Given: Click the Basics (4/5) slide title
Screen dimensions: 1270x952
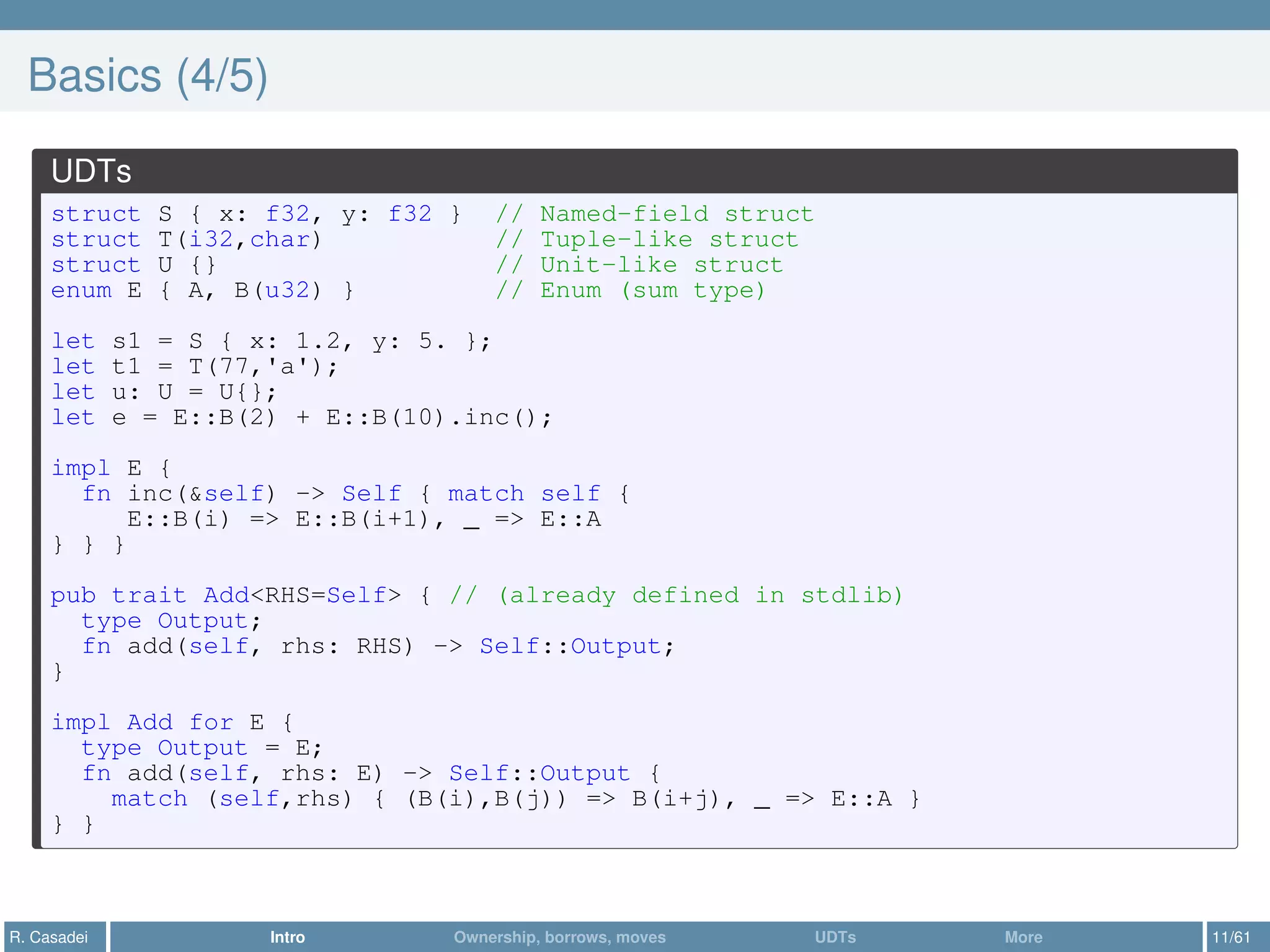Looking at the screenshot, I should (148, 76).
